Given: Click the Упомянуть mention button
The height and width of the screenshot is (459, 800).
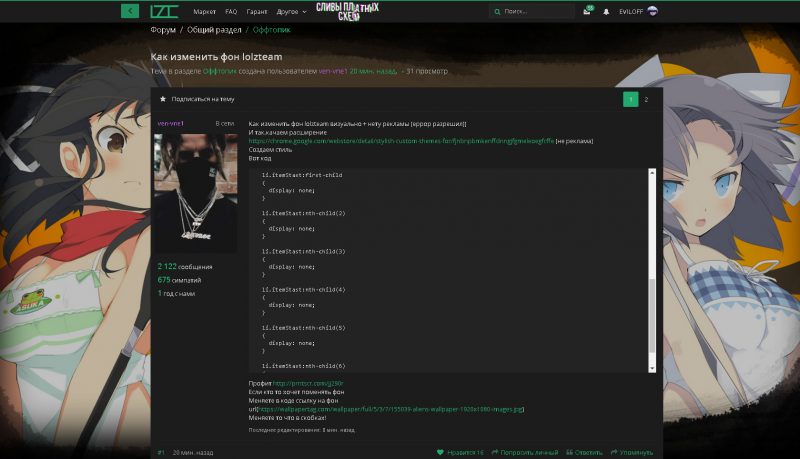Looking at the screenshot, I should [x=632, y=452].
